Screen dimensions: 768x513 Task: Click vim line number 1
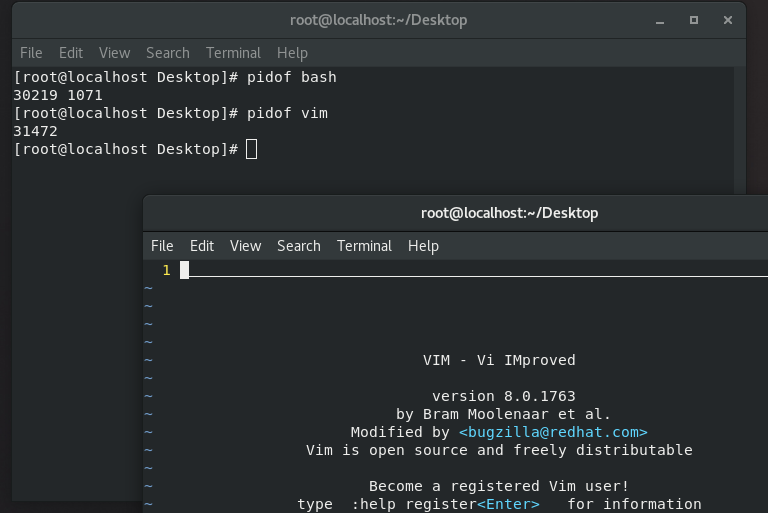tap(167, 270)
